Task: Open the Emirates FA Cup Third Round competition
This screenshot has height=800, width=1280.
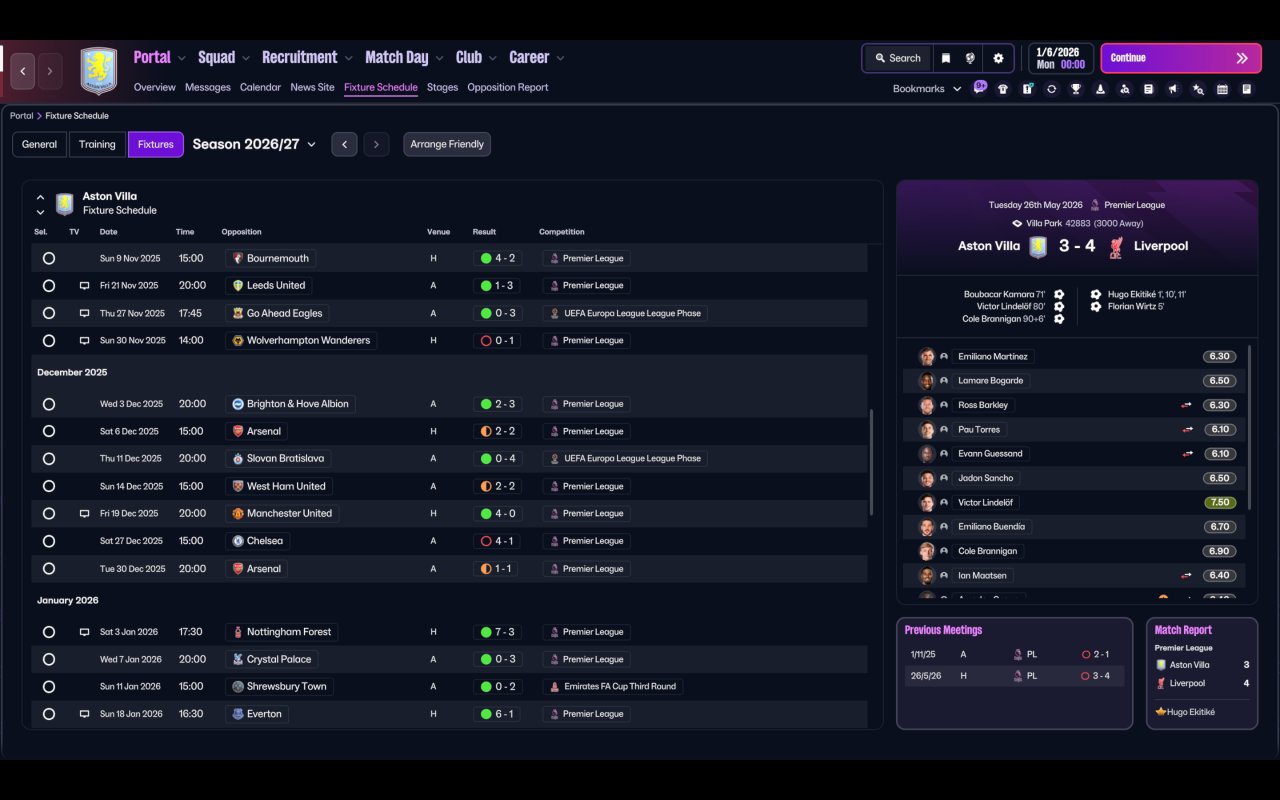Action: point(613,687)
